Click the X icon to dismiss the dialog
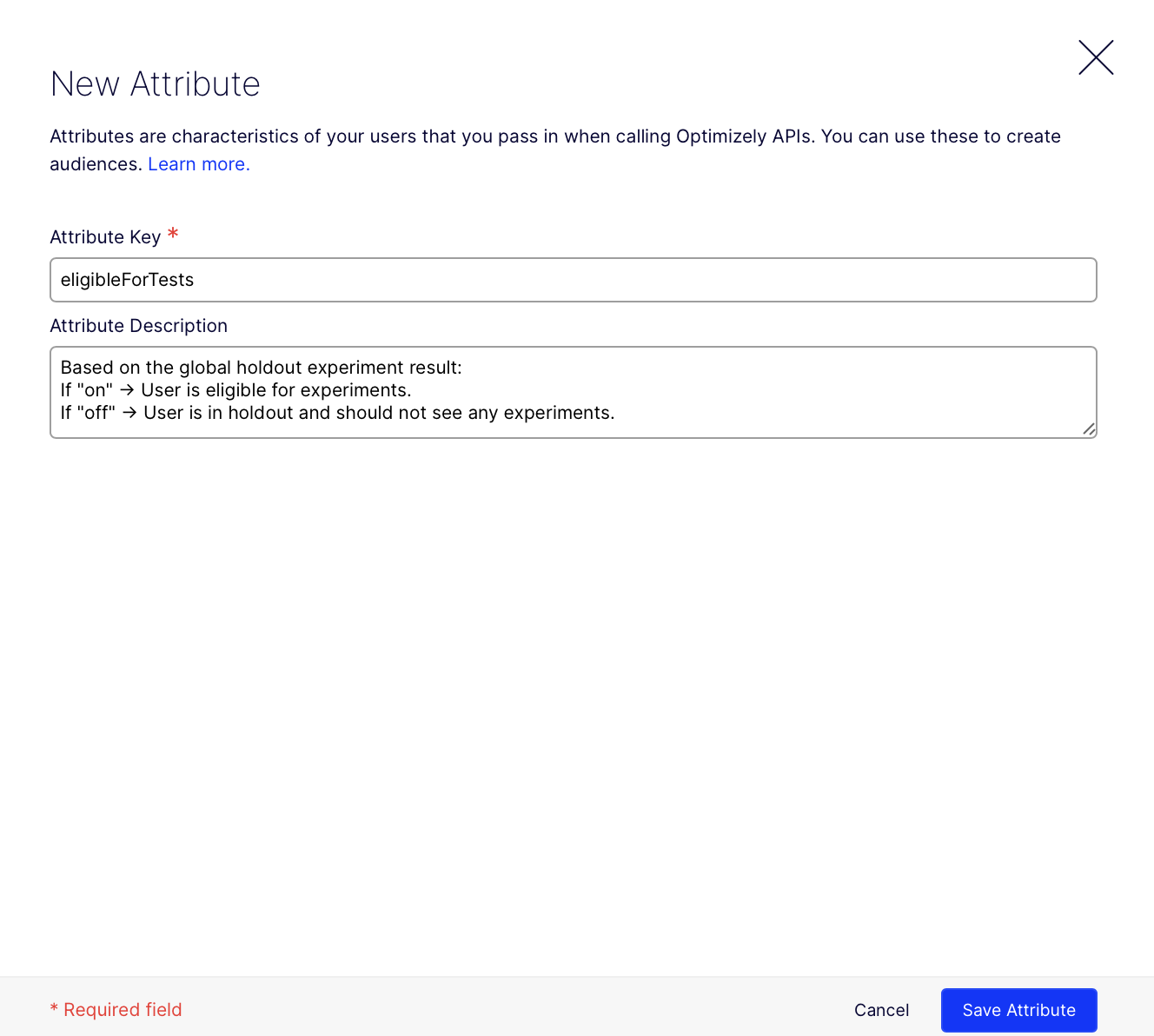 point(1095,57)
